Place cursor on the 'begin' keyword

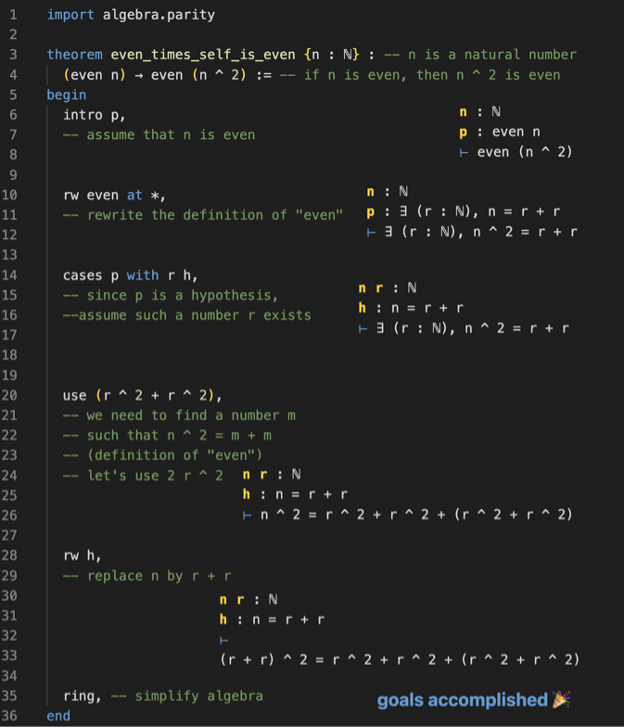pos(66,95)
